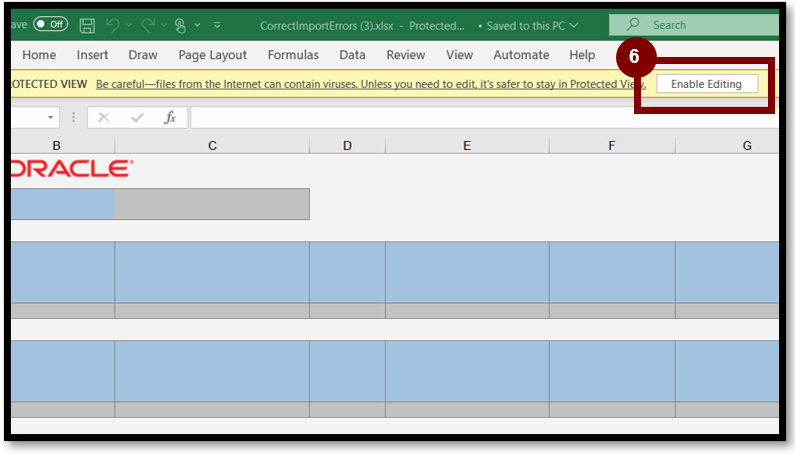Click the Insert Function fx icon
The width and height of the screenshot is (795, 454).
coord(170,118)
